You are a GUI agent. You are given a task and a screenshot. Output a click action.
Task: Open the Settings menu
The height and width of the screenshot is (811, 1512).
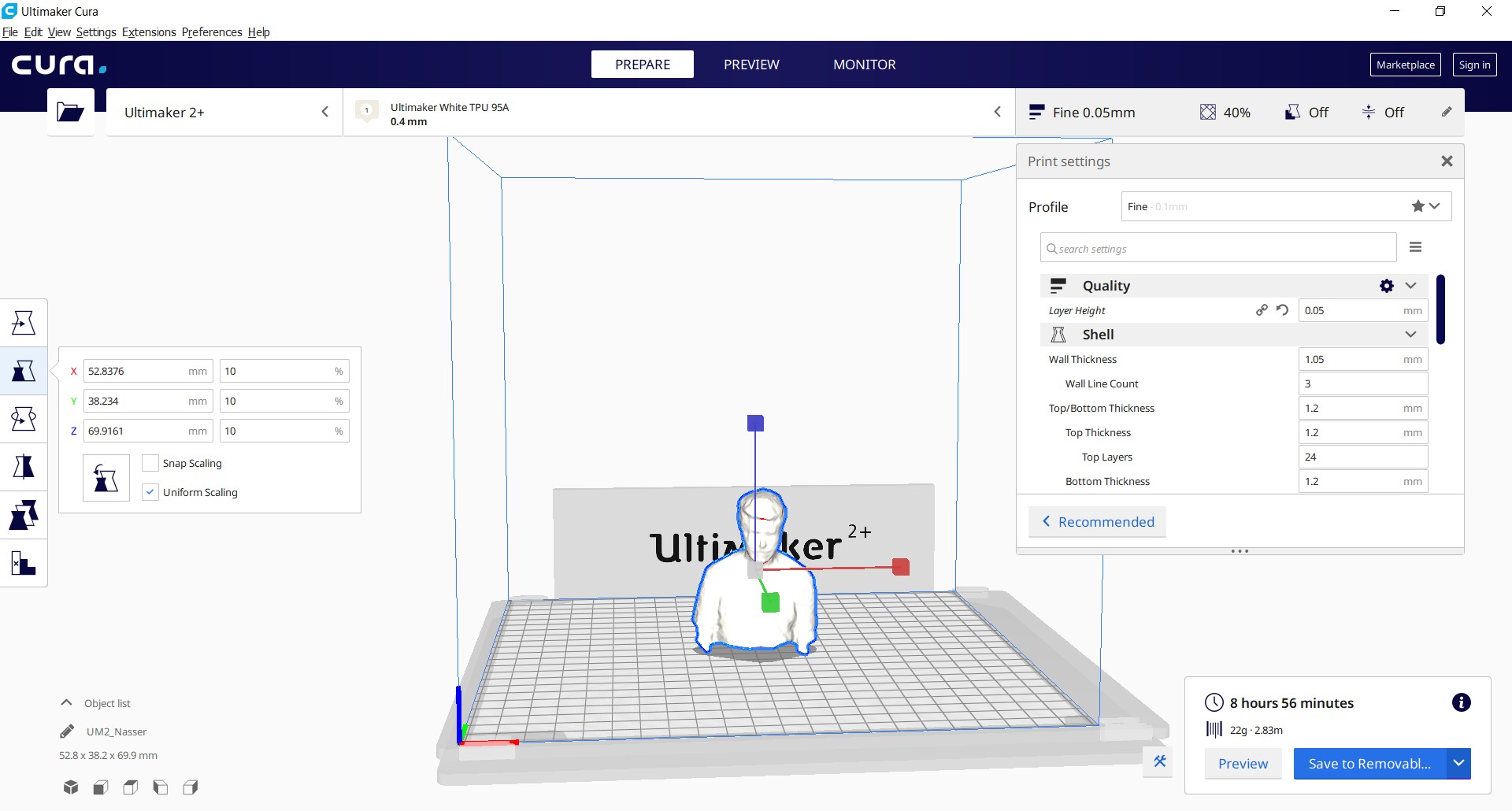click(96, 32)
